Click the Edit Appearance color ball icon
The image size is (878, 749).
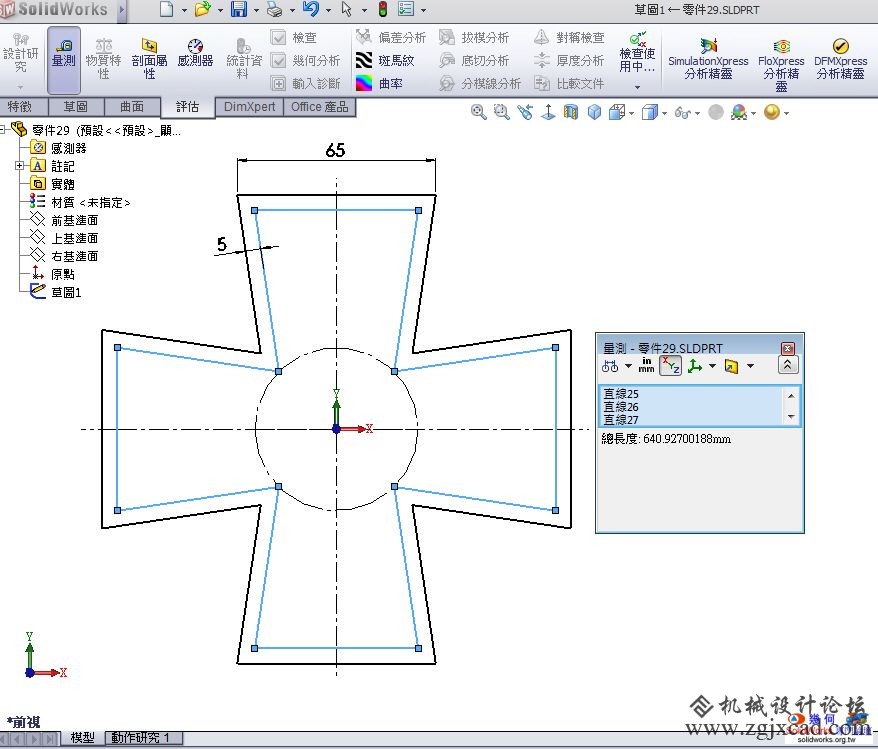pos(772,113)
